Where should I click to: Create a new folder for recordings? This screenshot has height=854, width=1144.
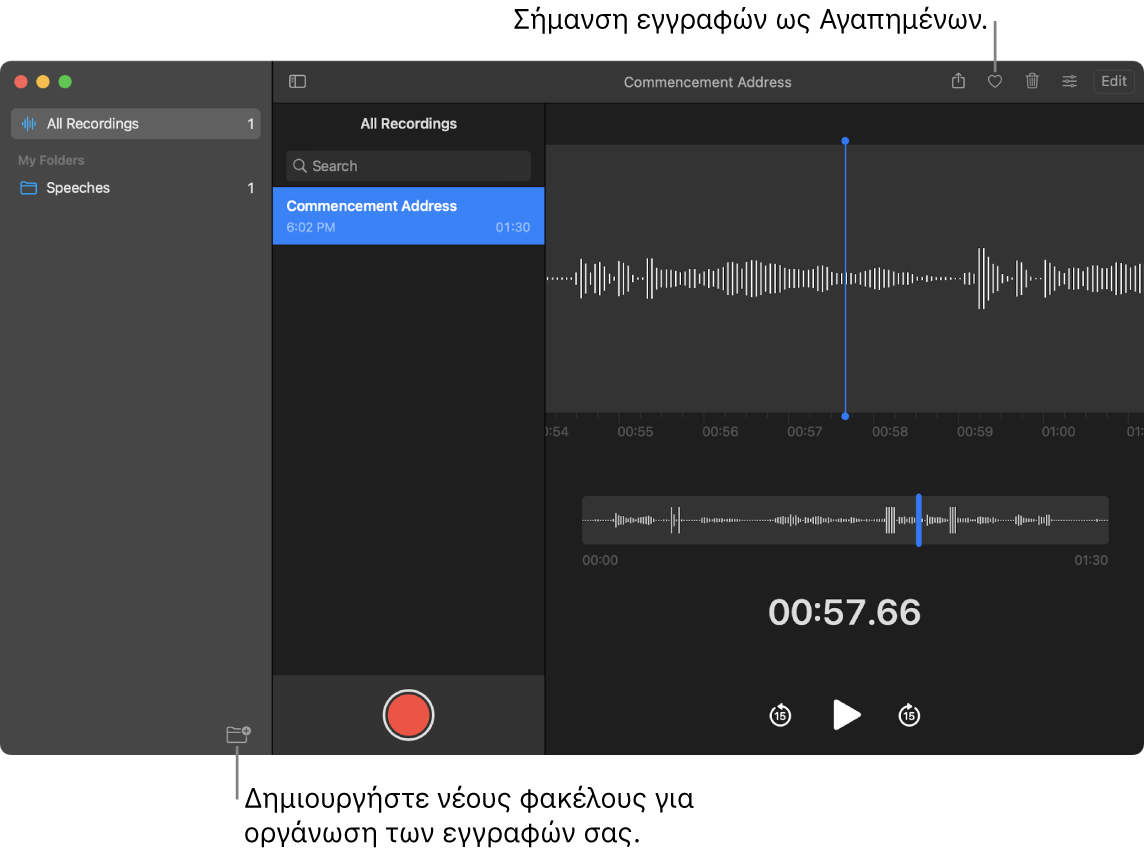[x=237, y=733]
